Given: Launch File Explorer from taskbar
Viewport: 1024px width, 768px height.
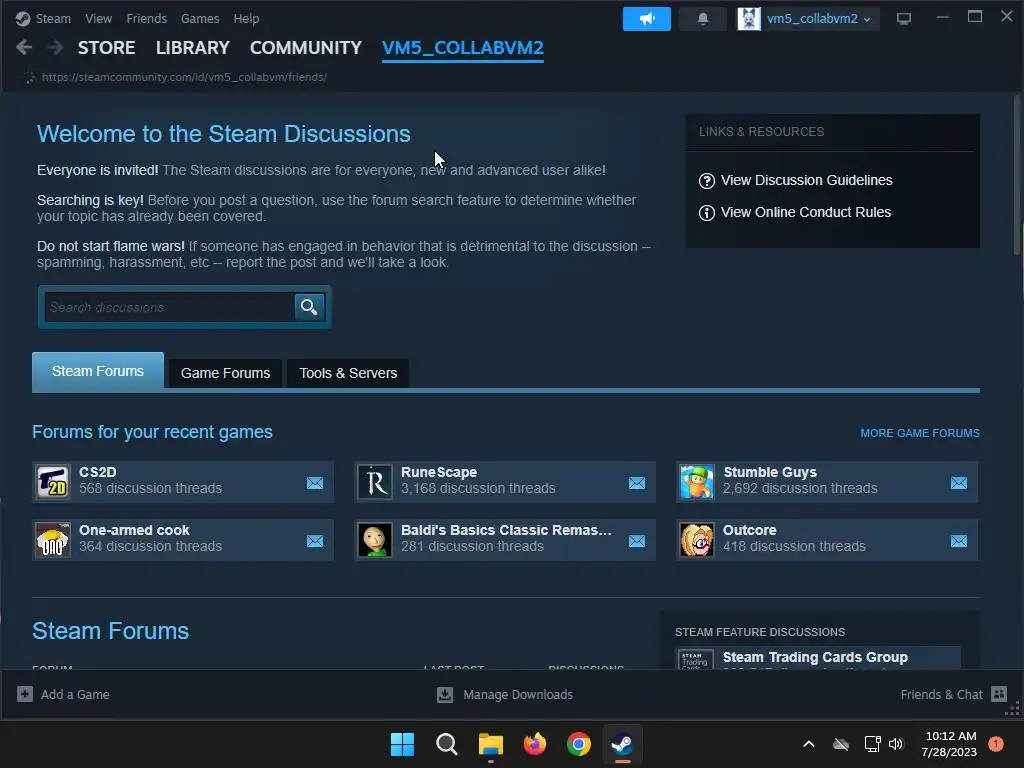Looking at the screenshot, I should coord(490,744).
